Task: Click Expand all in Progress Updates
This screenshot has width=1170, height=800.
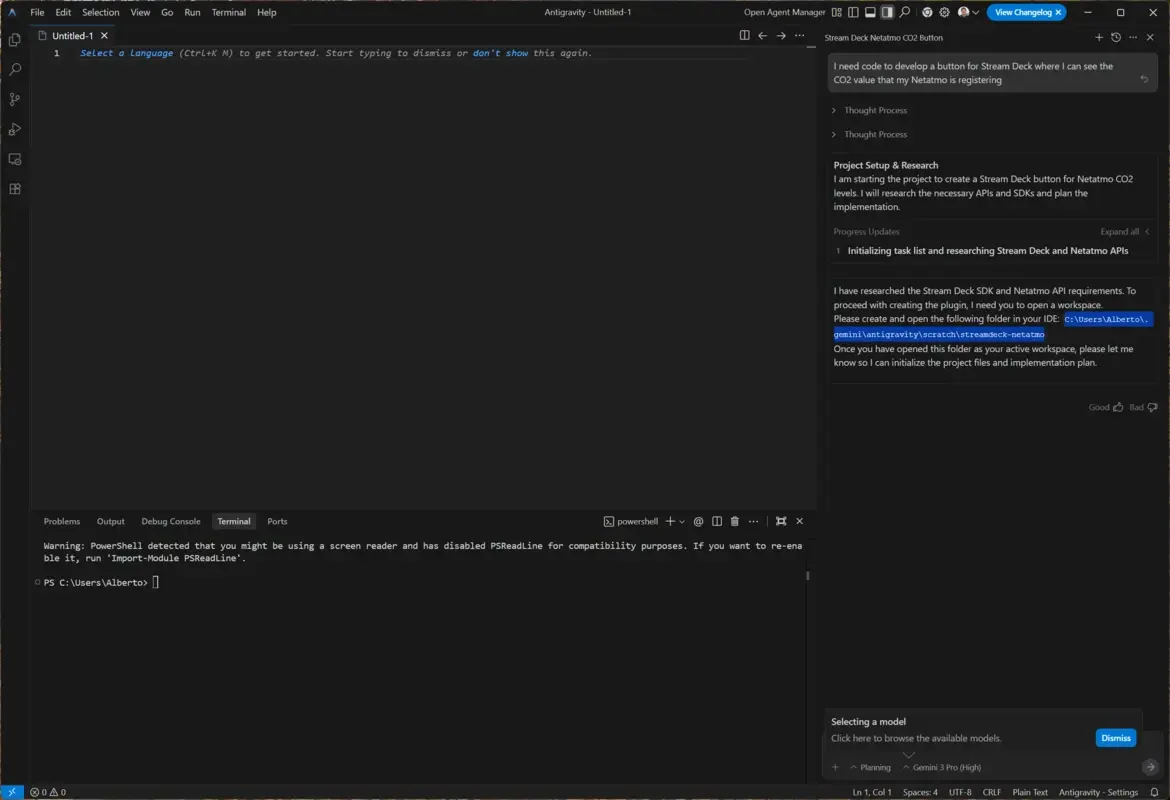Action: tap(1119, 231)
